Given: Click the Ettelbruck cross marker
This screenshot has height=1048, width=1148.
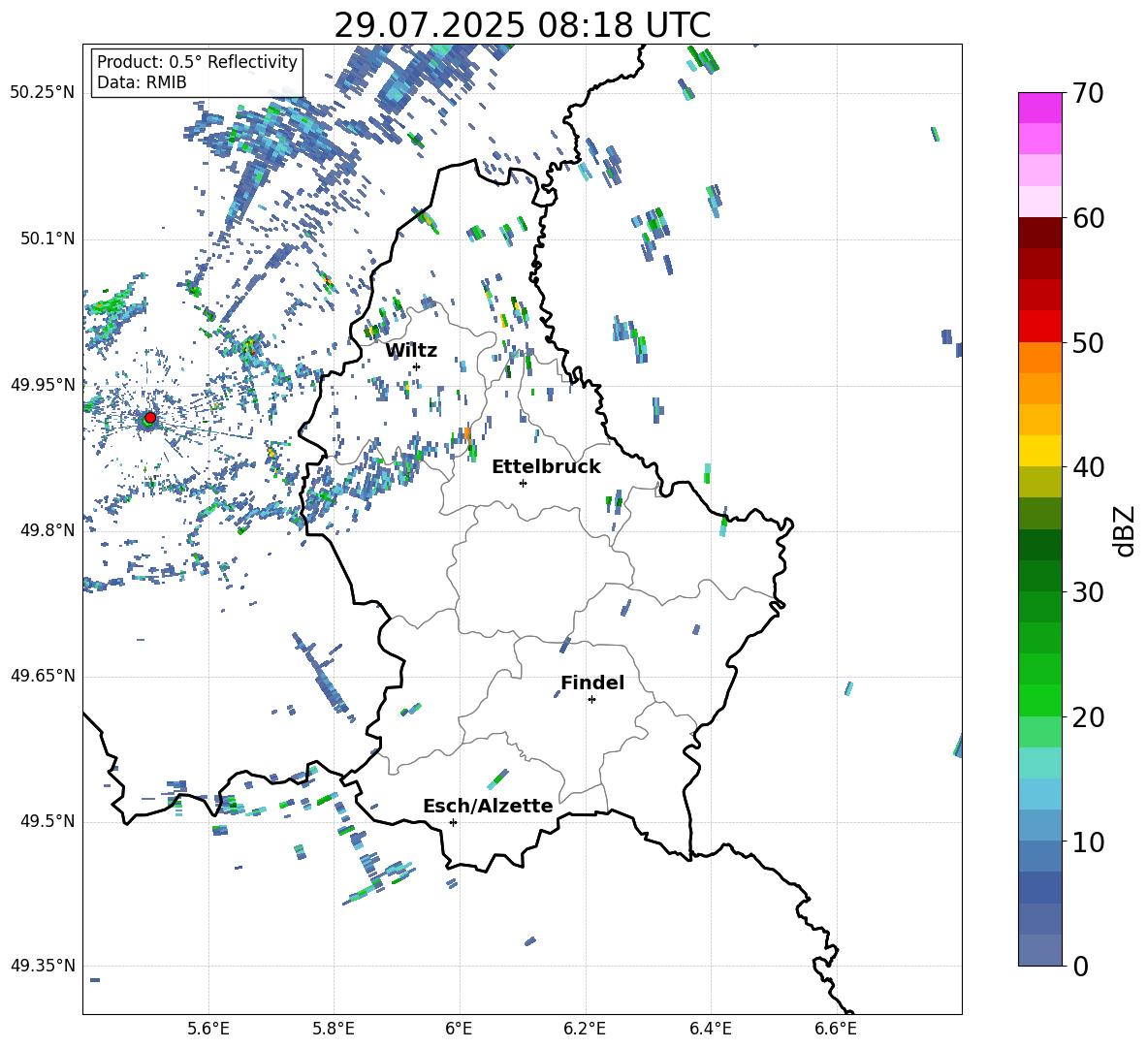Looking at the screenshot, I should click(x=523, y=483).
